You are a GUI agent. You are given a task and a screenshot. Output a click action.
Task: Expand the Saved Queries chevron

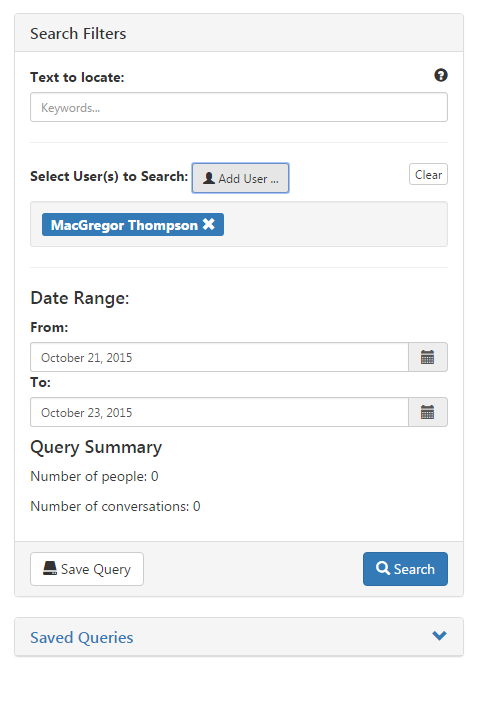tap(439, 636)
